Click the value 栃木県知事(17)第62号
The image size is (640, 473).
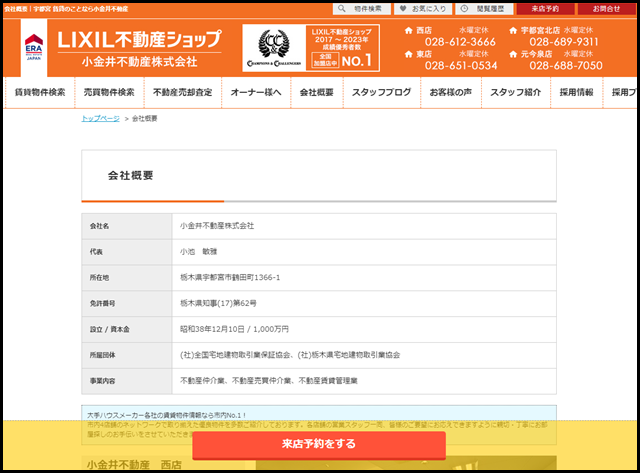point(218,303)
